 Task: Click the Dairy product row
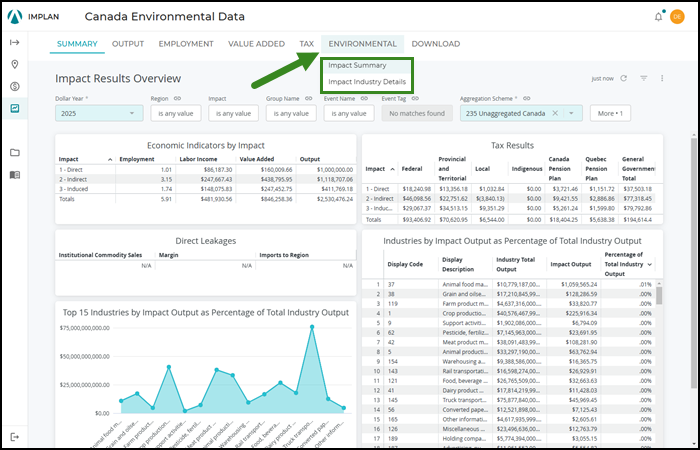508,392
